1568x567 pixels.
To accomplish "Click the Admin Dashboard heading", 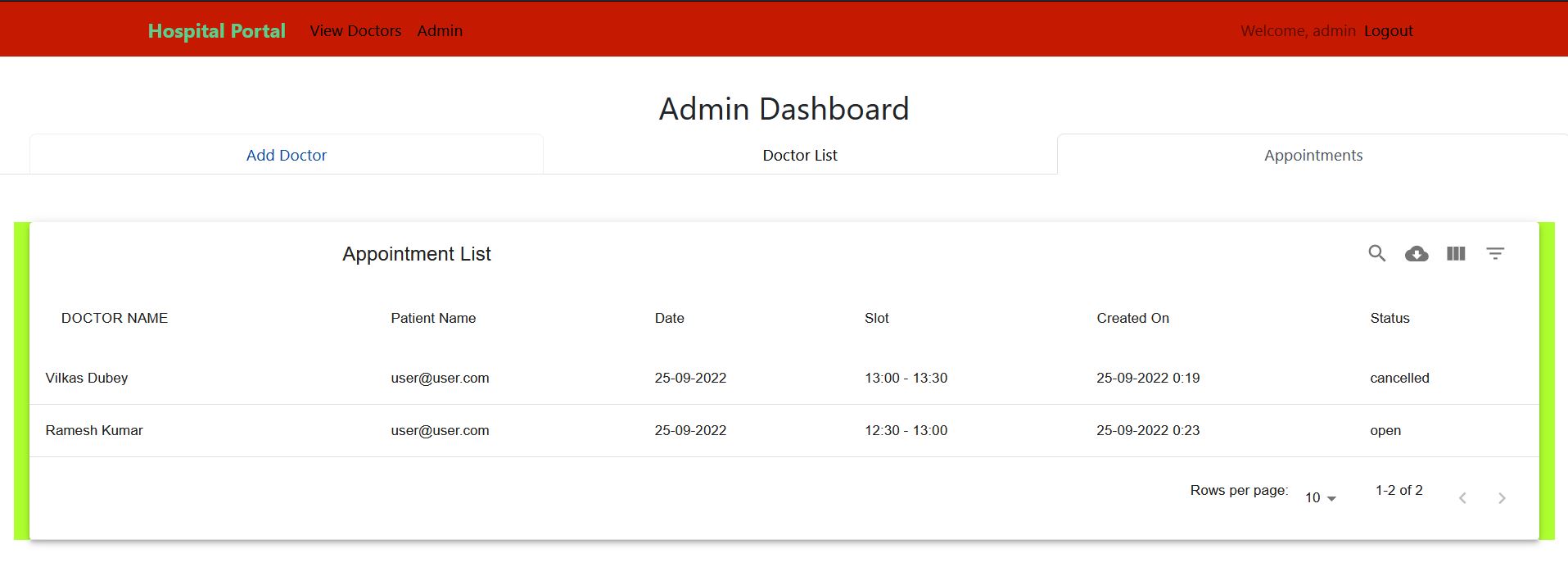I will pyautogui.click(x=784, y=109).
